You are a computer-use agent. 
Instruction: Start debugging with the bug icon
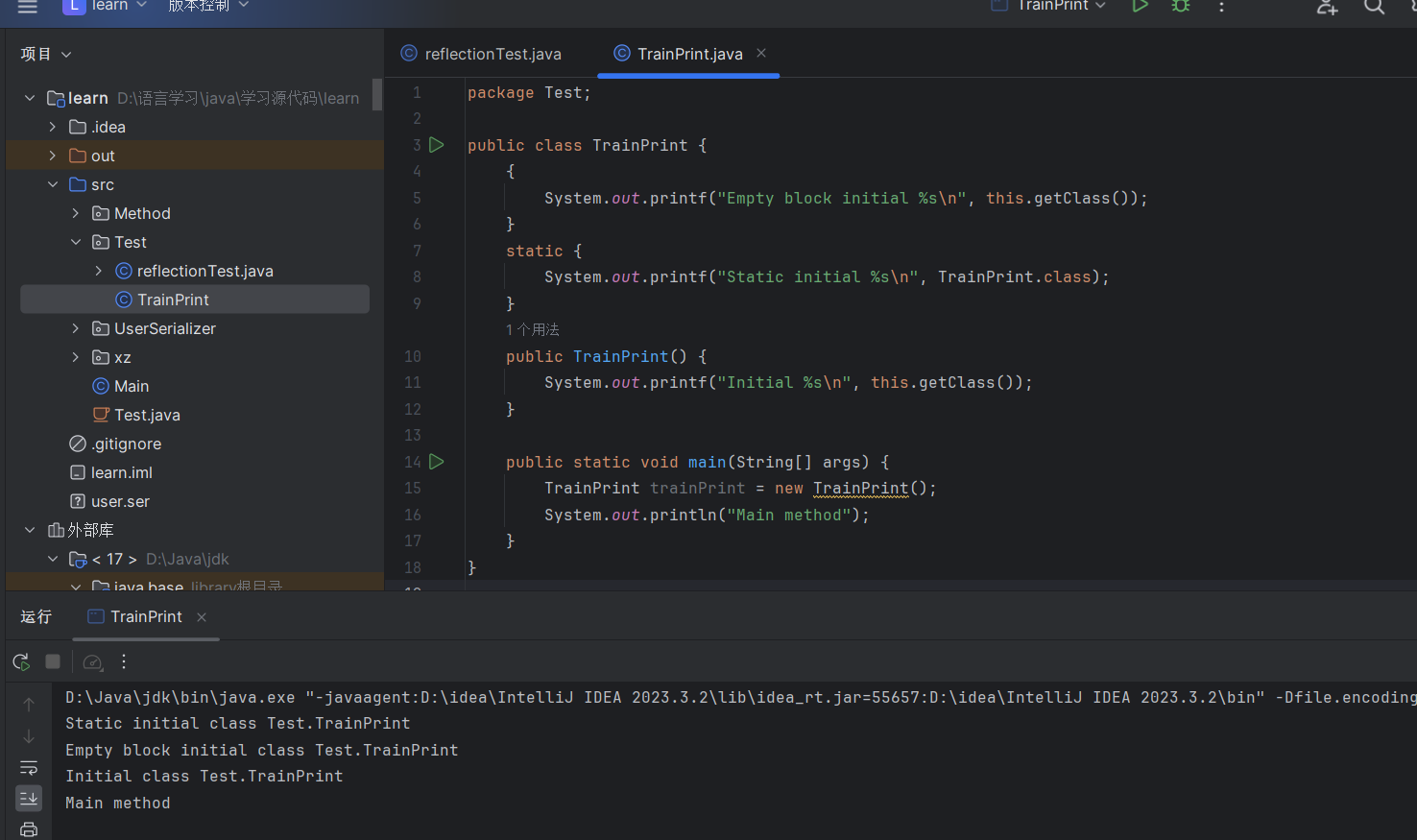[x=1181, y=6]
